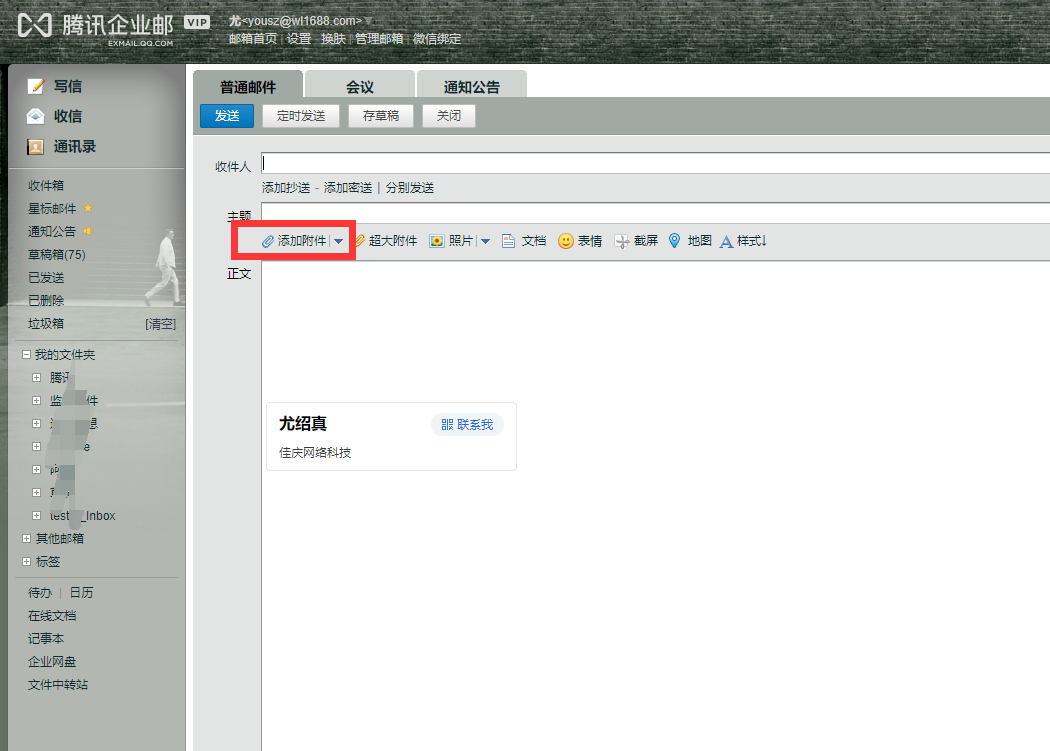This screenshot has width=1050, height=751.
Task: Expand the folder ending in _Inbox
Action: (37, 515)
